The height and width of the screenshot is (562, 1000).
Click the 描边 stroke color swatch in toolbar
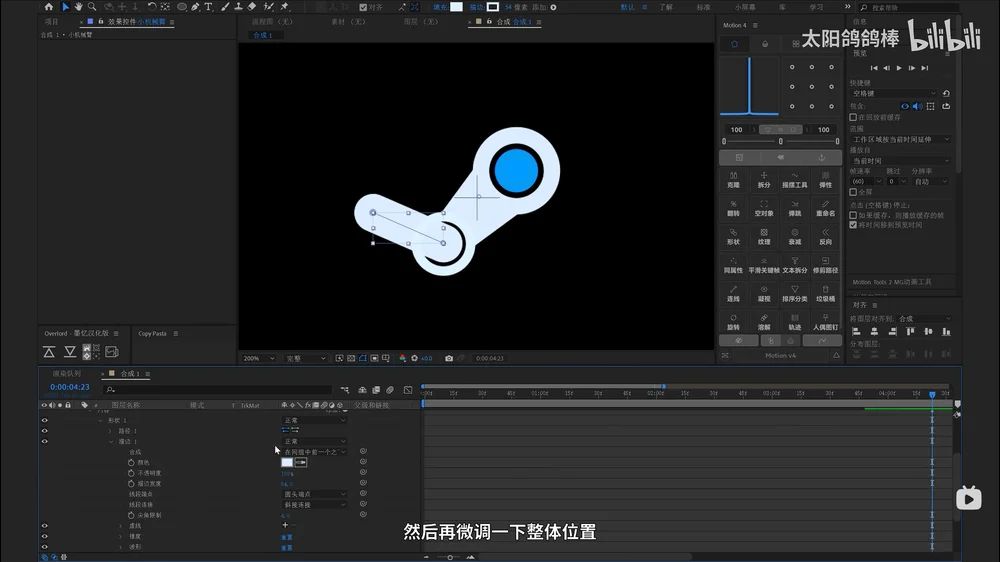pyautogui.click(x=493, y=7)
